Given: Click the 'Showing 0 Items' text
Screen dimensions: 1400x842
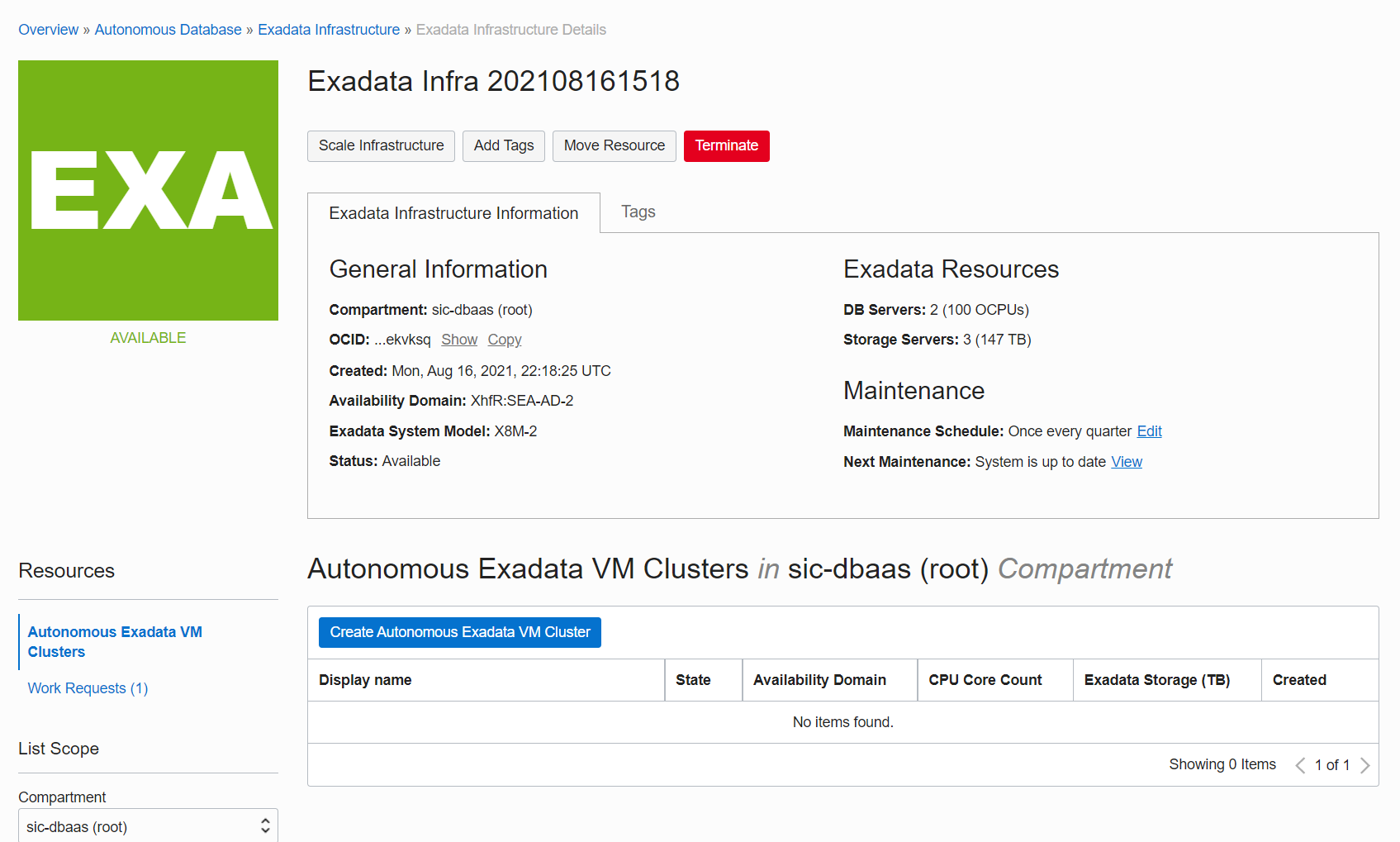Looking at the screenshot, I should click(1222, 764).
